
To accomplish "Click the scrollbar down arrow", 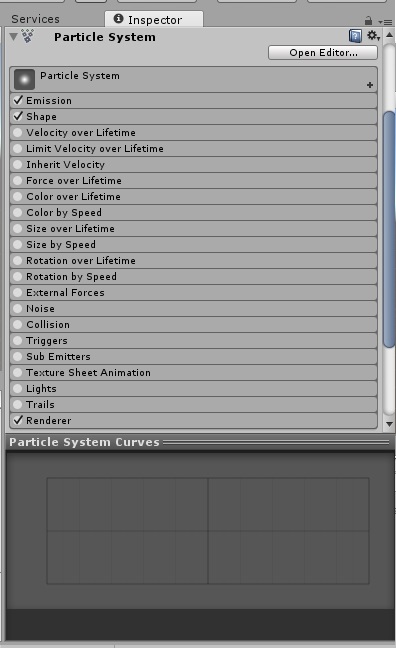I will (x=389, y=424).
